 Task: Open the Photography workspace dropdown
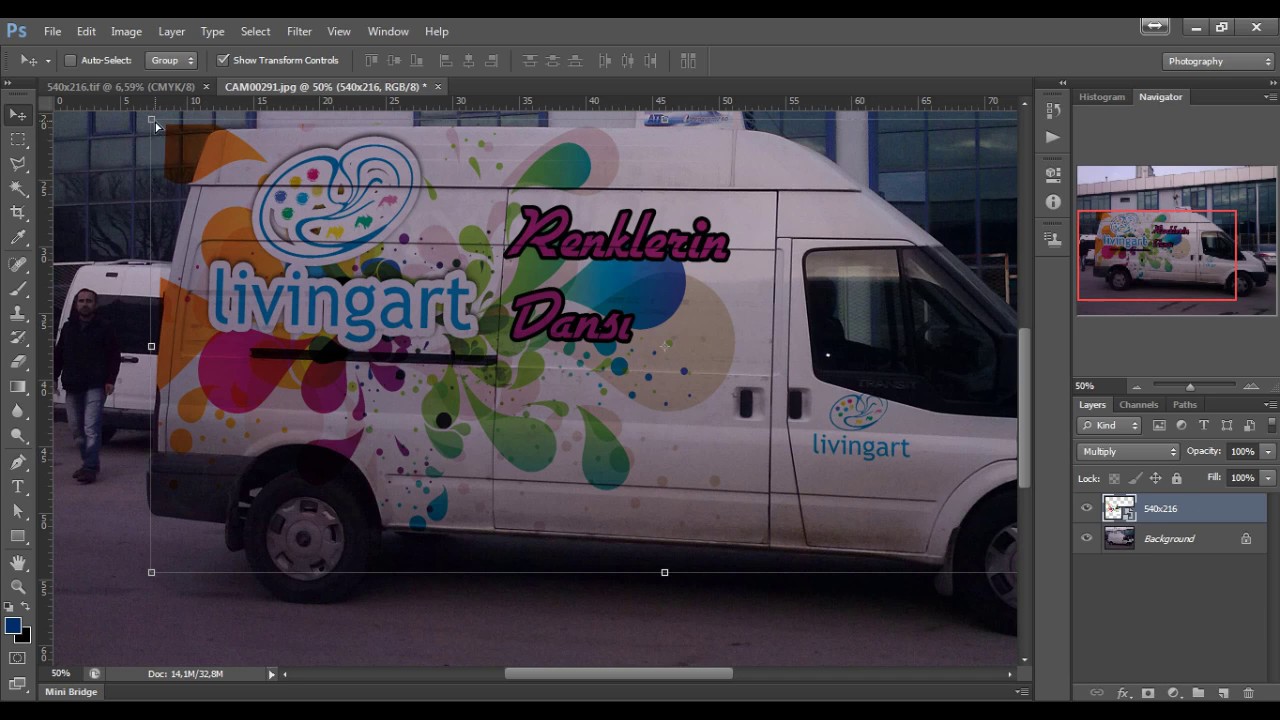(x=1219, y=61)
